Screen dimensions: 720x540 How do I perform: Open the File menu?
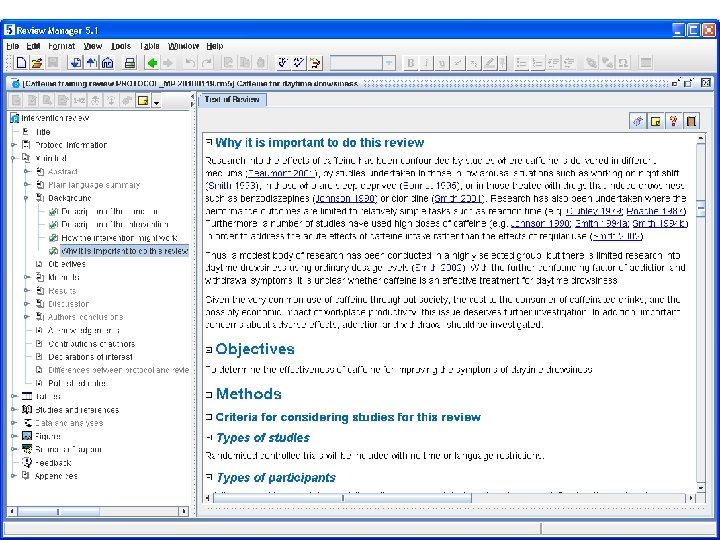click(x=12, y=46)
